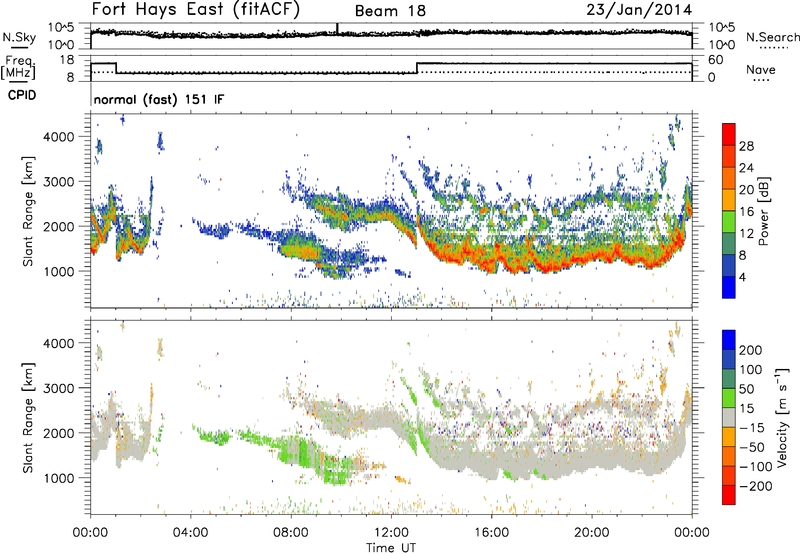Click the red above-28 dB power colorbar segment

[x=729, y=134]
